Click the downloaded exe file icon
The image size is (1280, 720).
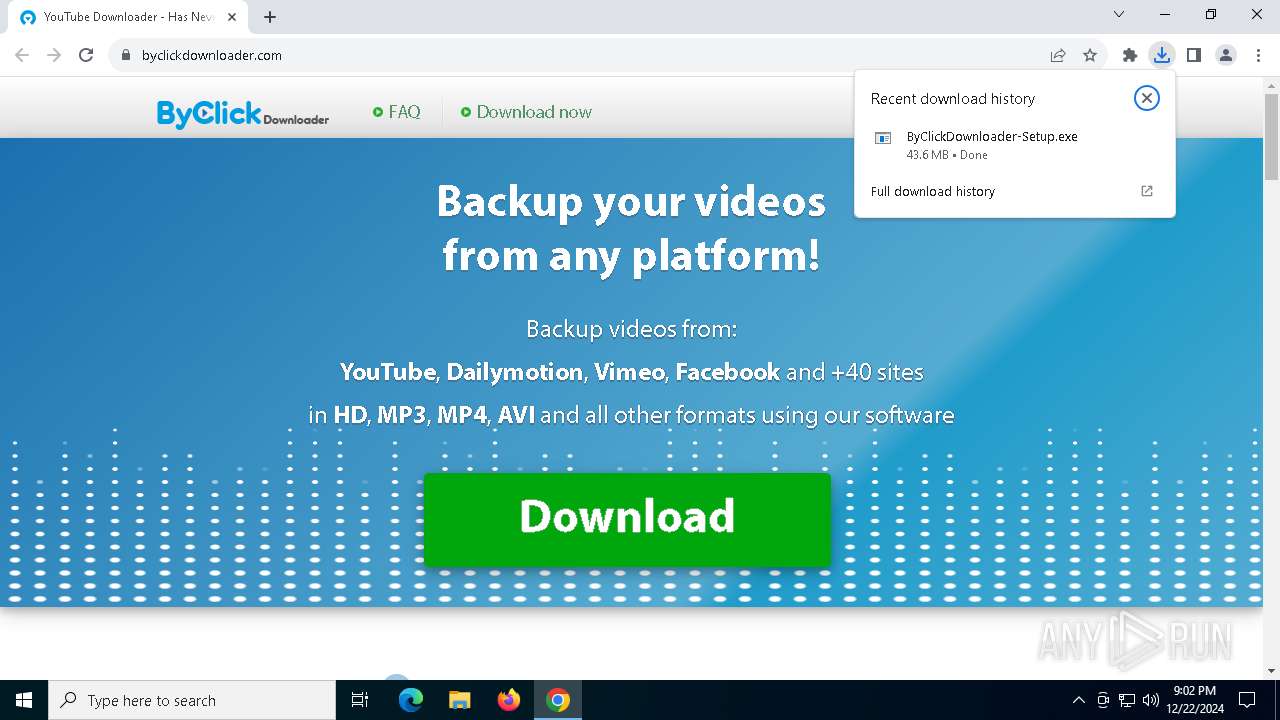click(883, 138)
